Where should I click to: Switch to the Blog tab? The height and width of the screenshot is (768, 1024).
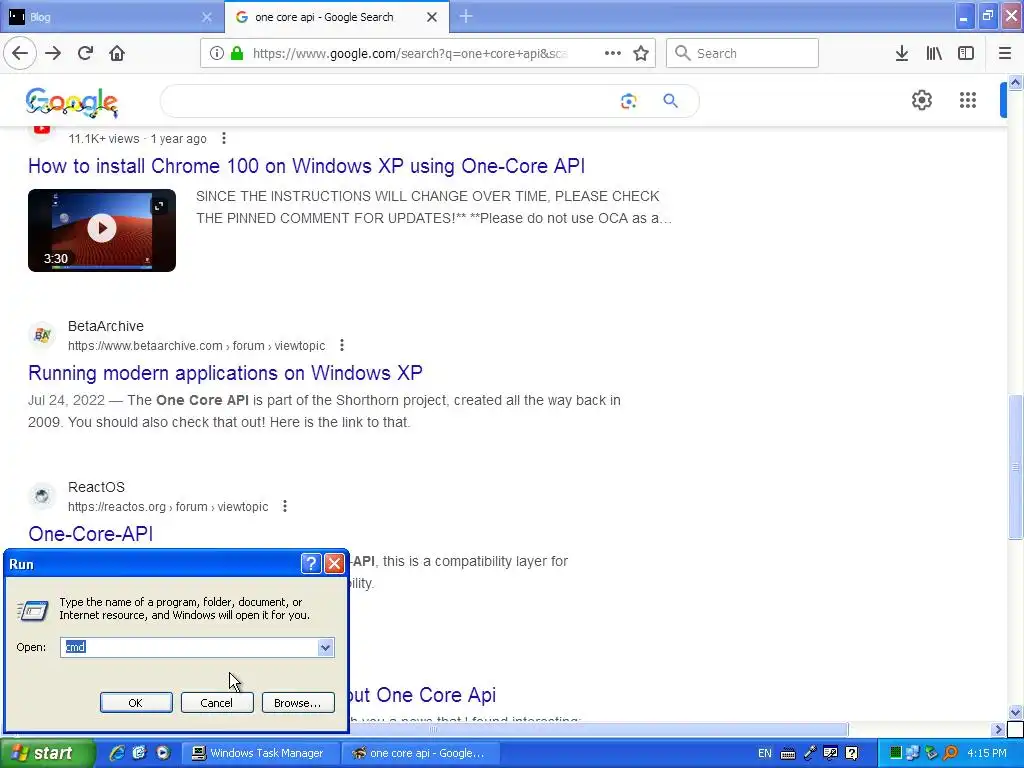coord(112,17)
